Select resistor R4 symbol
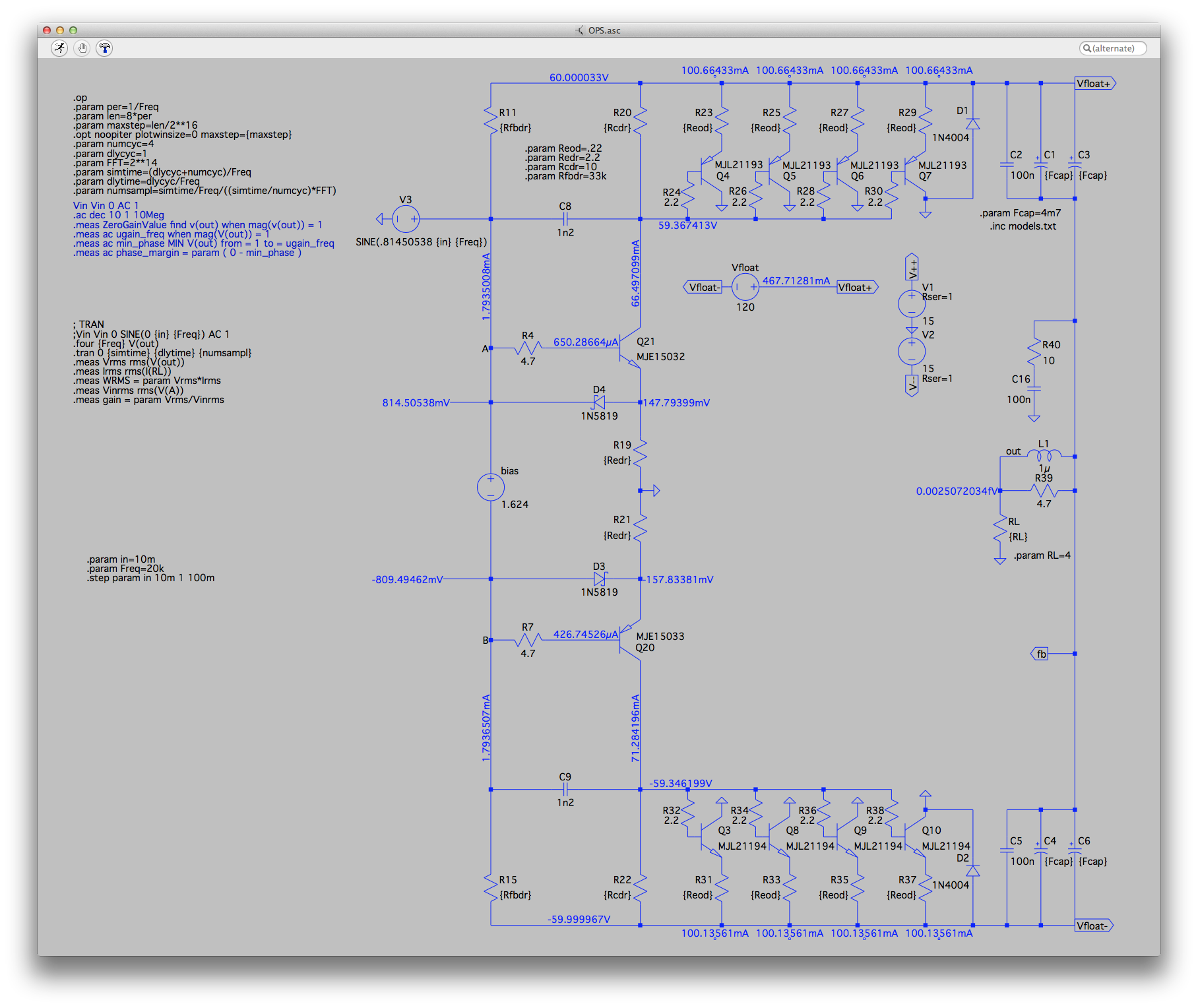Viewport: 1198px width, 1008px height. [528, 348]
